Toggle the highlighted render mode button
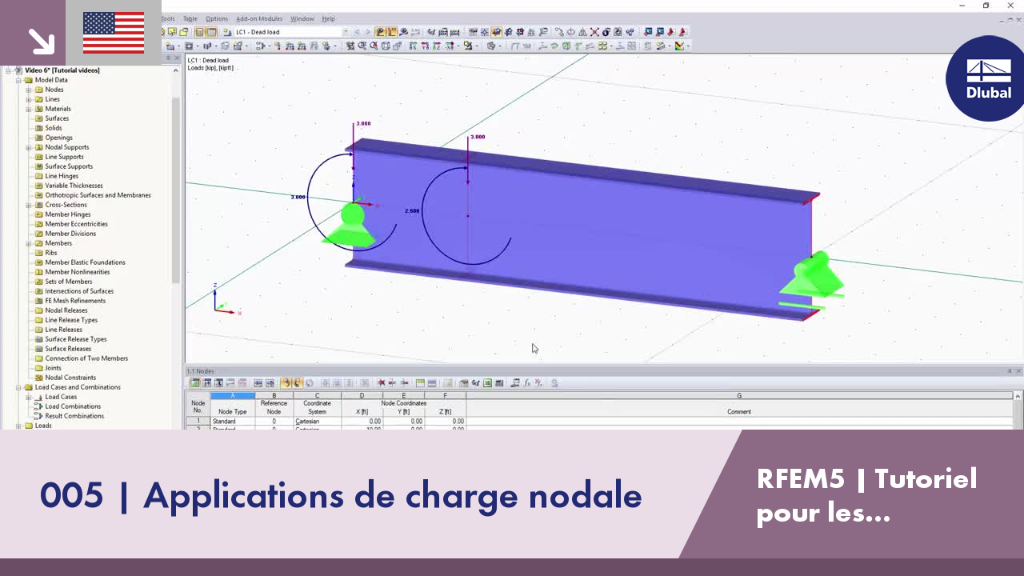 pos(496,32)
